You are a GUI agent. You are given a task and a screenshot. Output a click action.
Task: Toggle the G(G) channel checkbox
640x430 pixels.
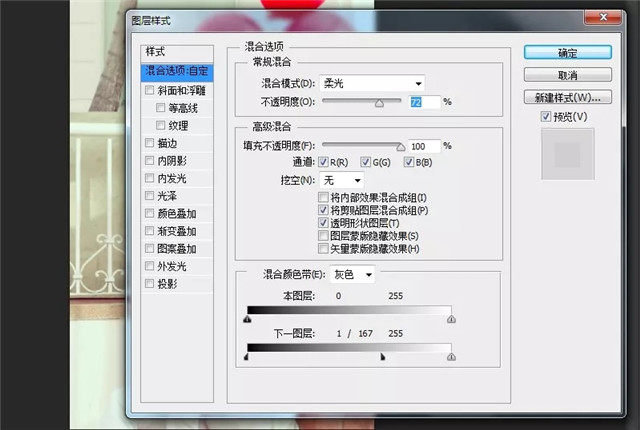(x=366, y=162)
